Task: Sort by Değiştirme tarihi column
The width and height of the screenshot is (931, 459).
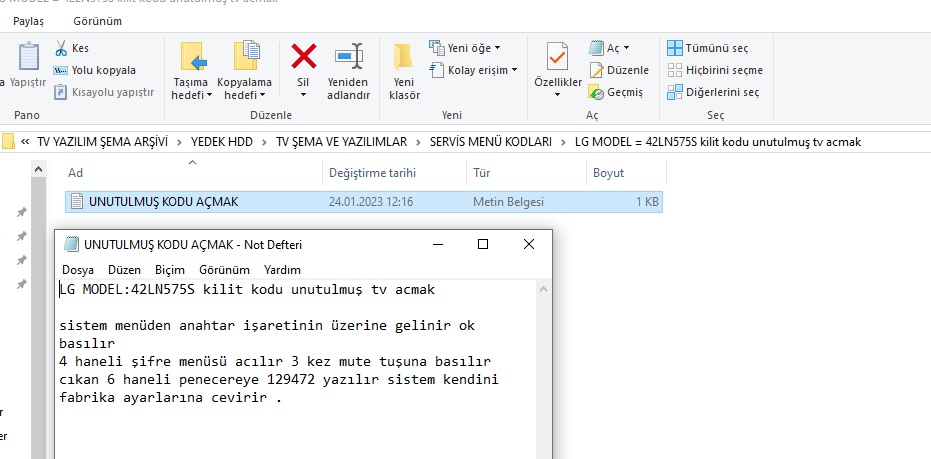Action: click(x=372, y=173)
